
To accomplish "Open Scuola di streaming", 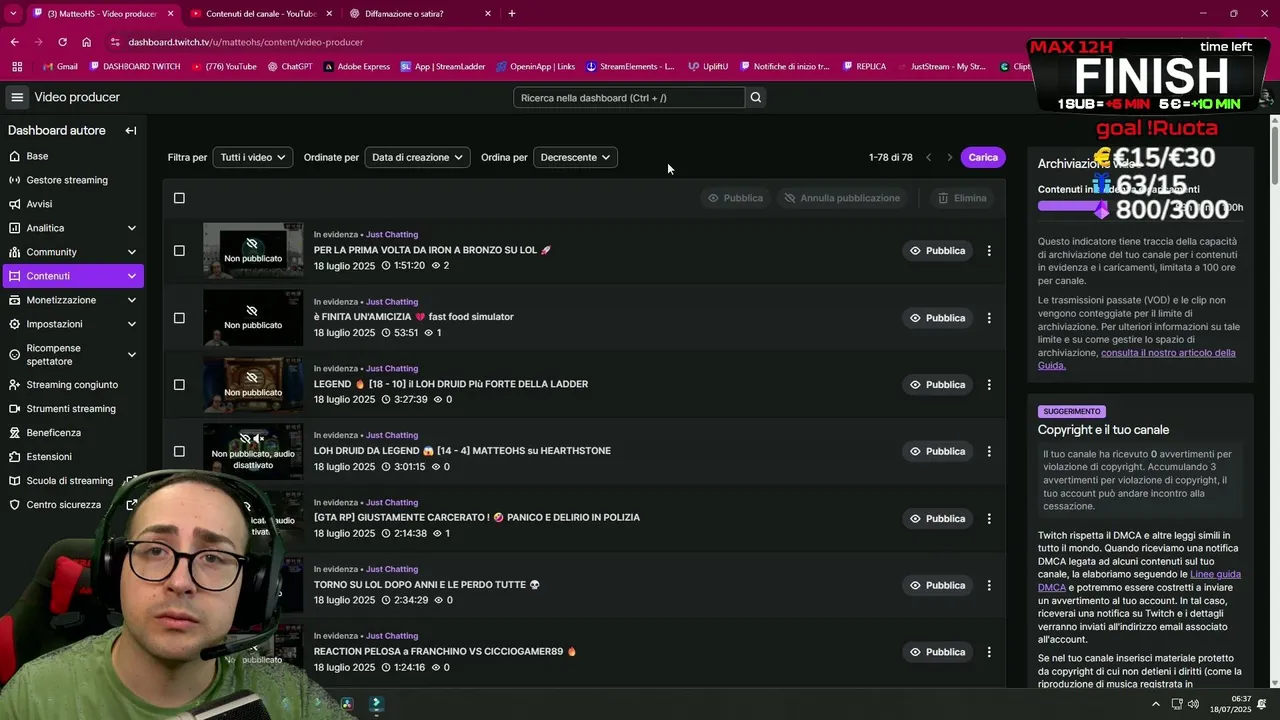I will coord(70,481).
